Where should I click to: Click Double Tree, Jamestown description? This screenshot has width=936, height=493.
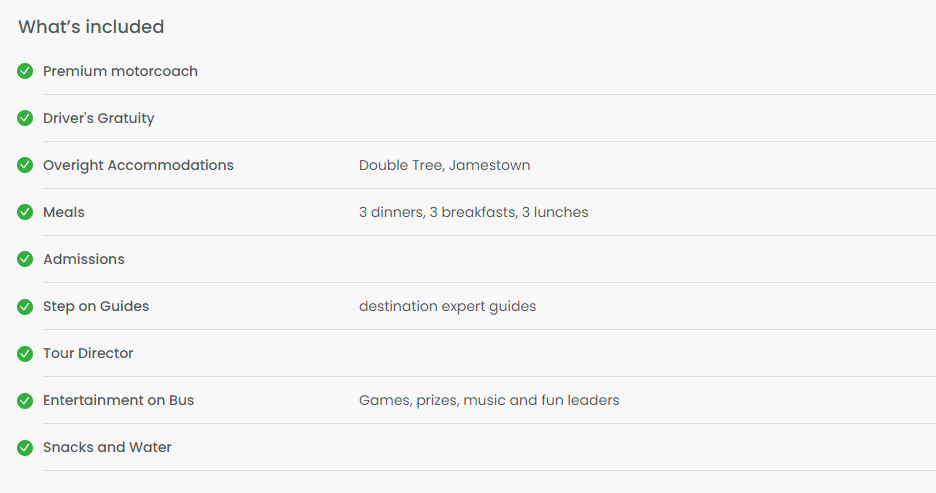pos(444,165)
